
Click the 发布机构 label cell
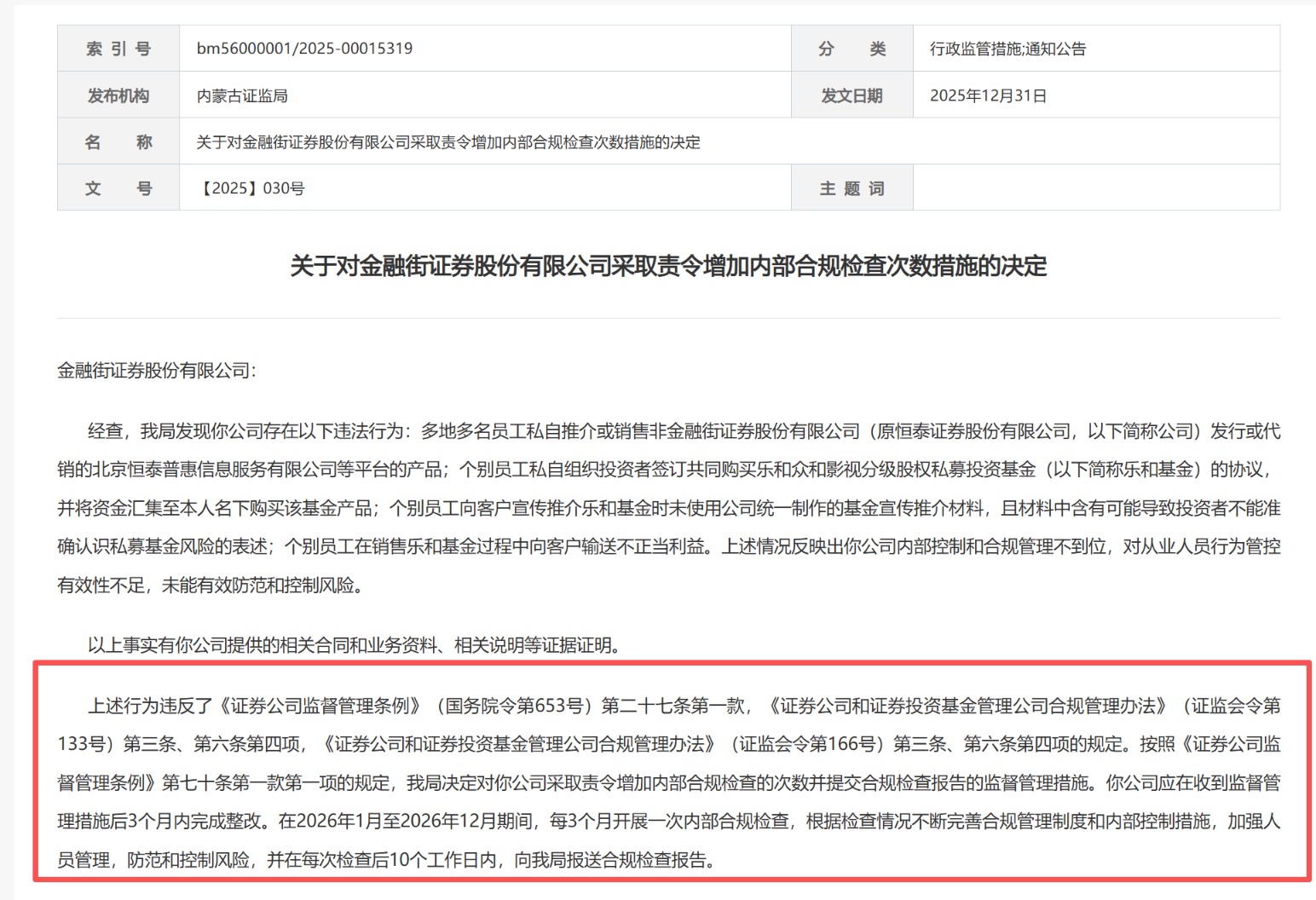[118, 95]
